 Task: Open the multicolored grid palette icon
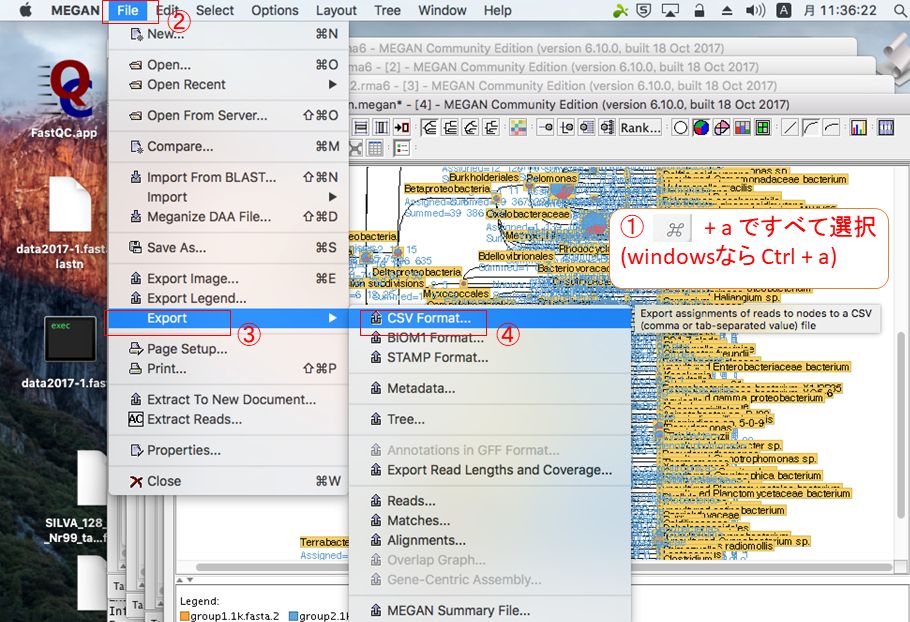(x=518, y=127)
